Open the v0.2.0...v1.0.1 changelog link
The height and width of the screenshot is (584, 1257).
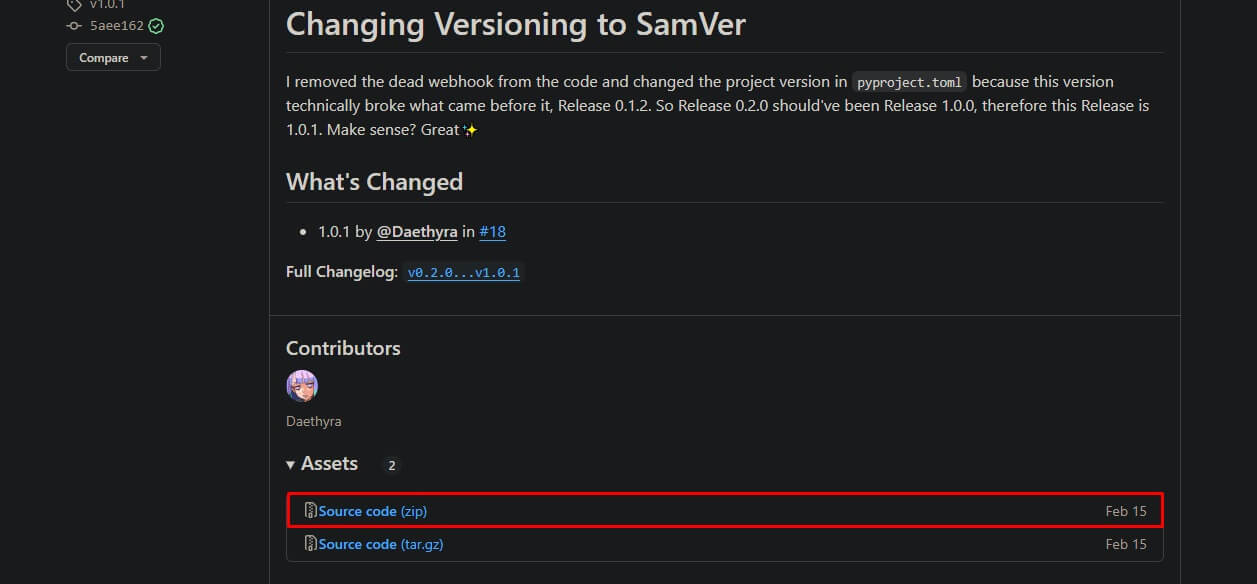click(464, 272)
